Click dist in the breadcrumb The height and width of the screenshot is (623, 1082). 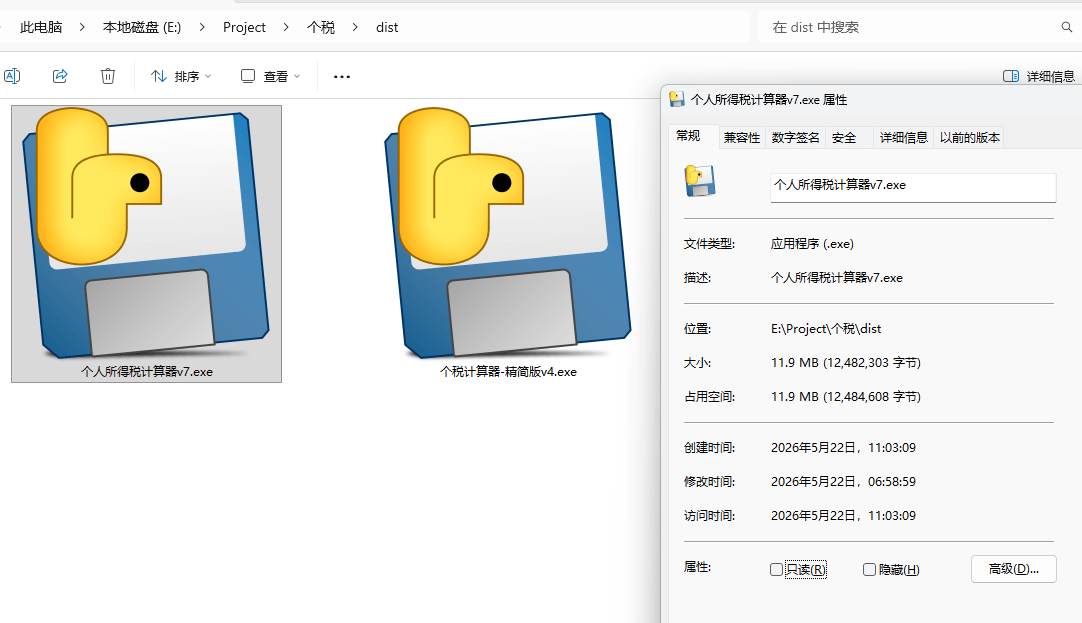tap(386, 28)
